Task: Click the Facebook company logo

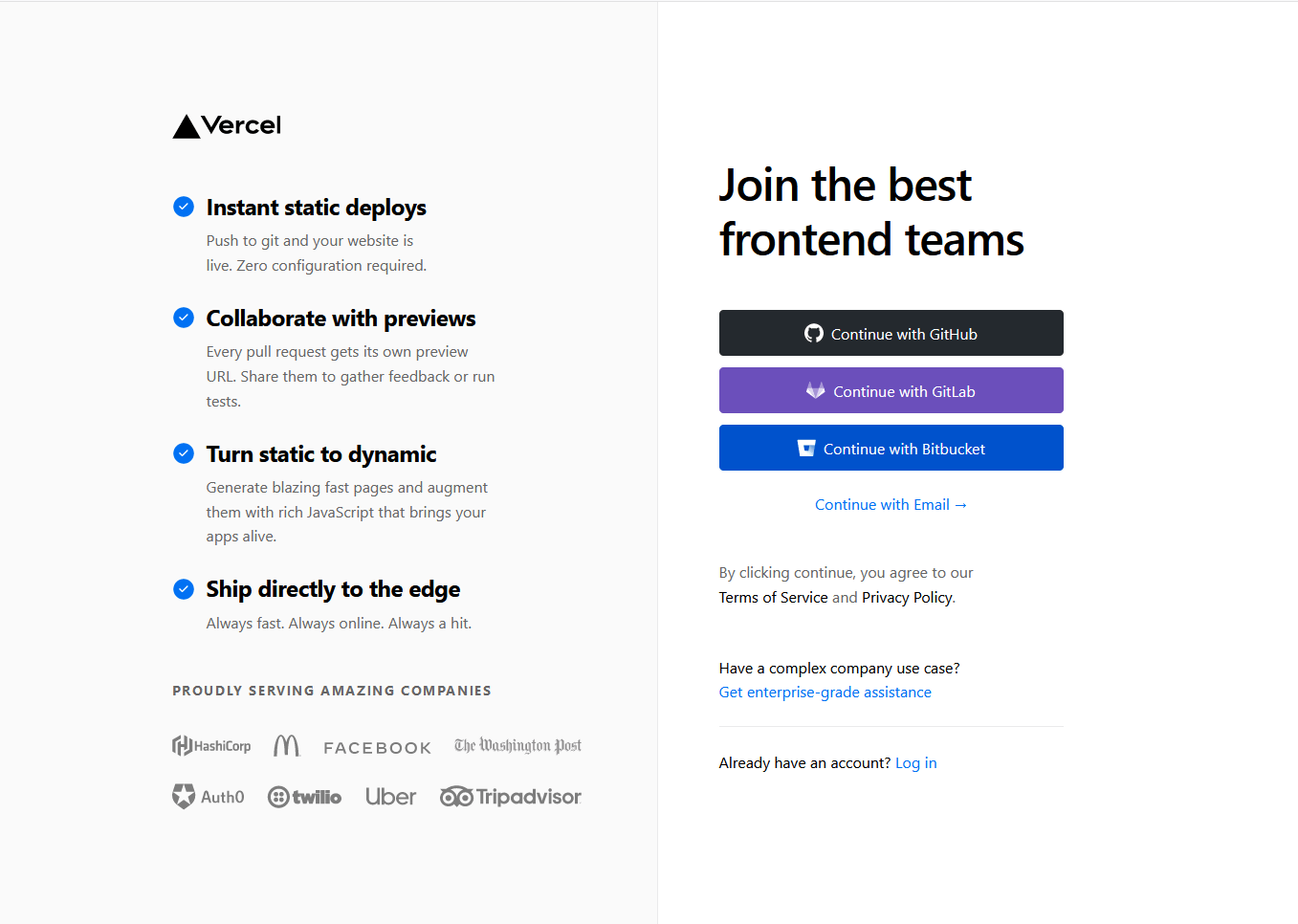Action: [377, 748]
